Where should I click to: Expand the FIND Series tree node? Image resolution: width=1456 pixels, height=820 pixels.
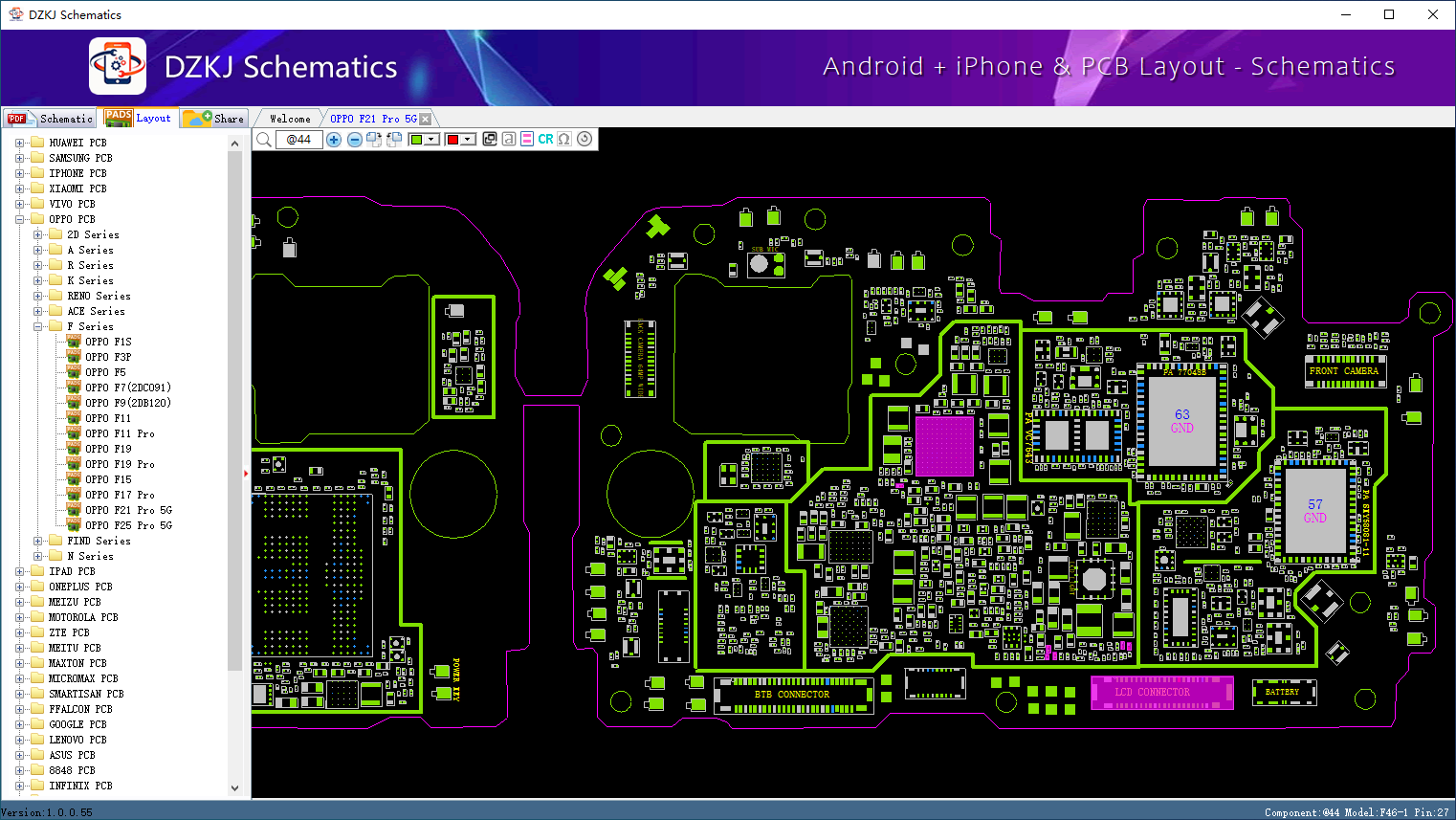38,541
